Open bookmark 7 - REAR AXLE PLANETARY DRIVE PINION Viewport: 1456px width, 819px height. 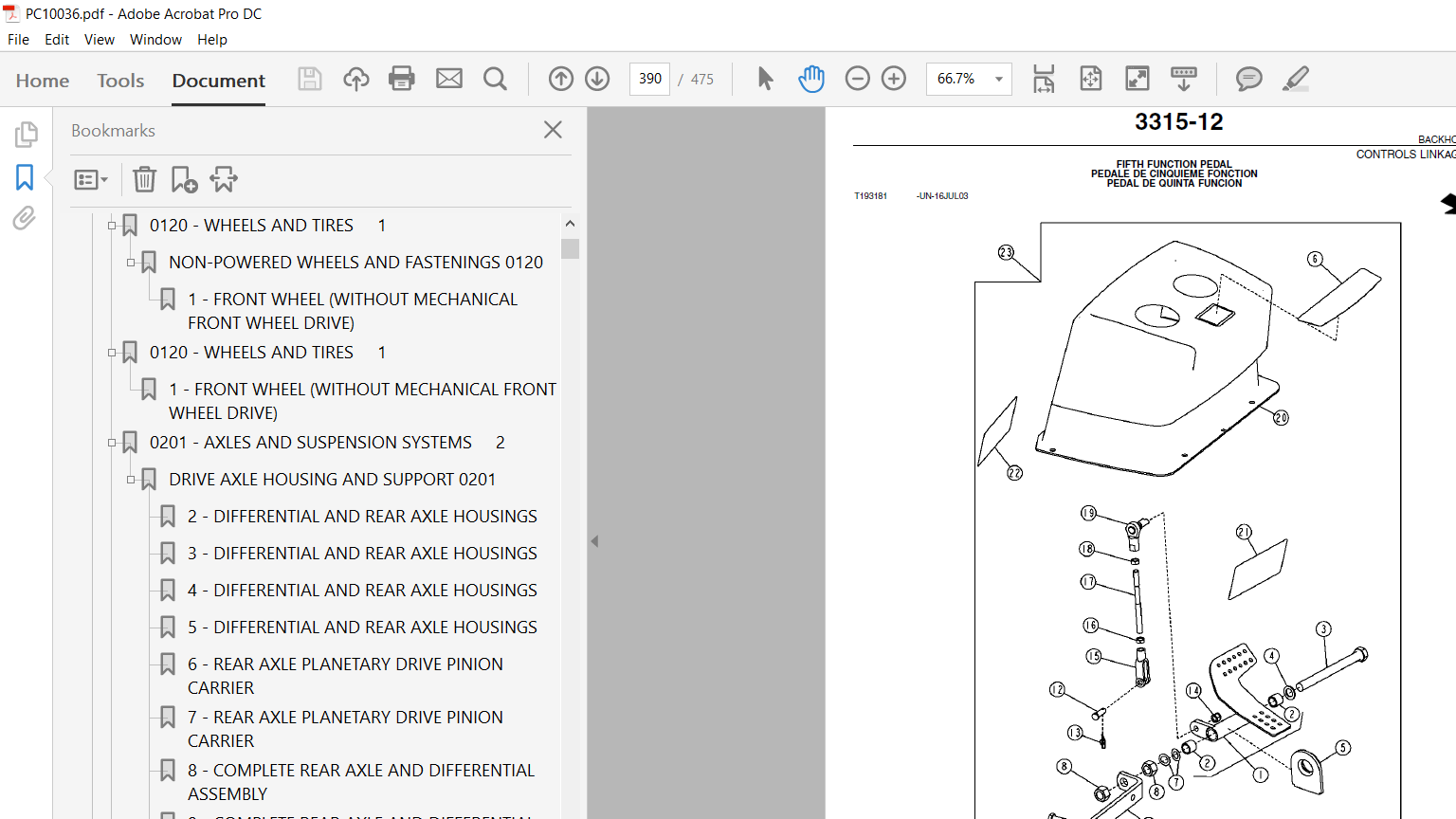[x=345, y=729]
